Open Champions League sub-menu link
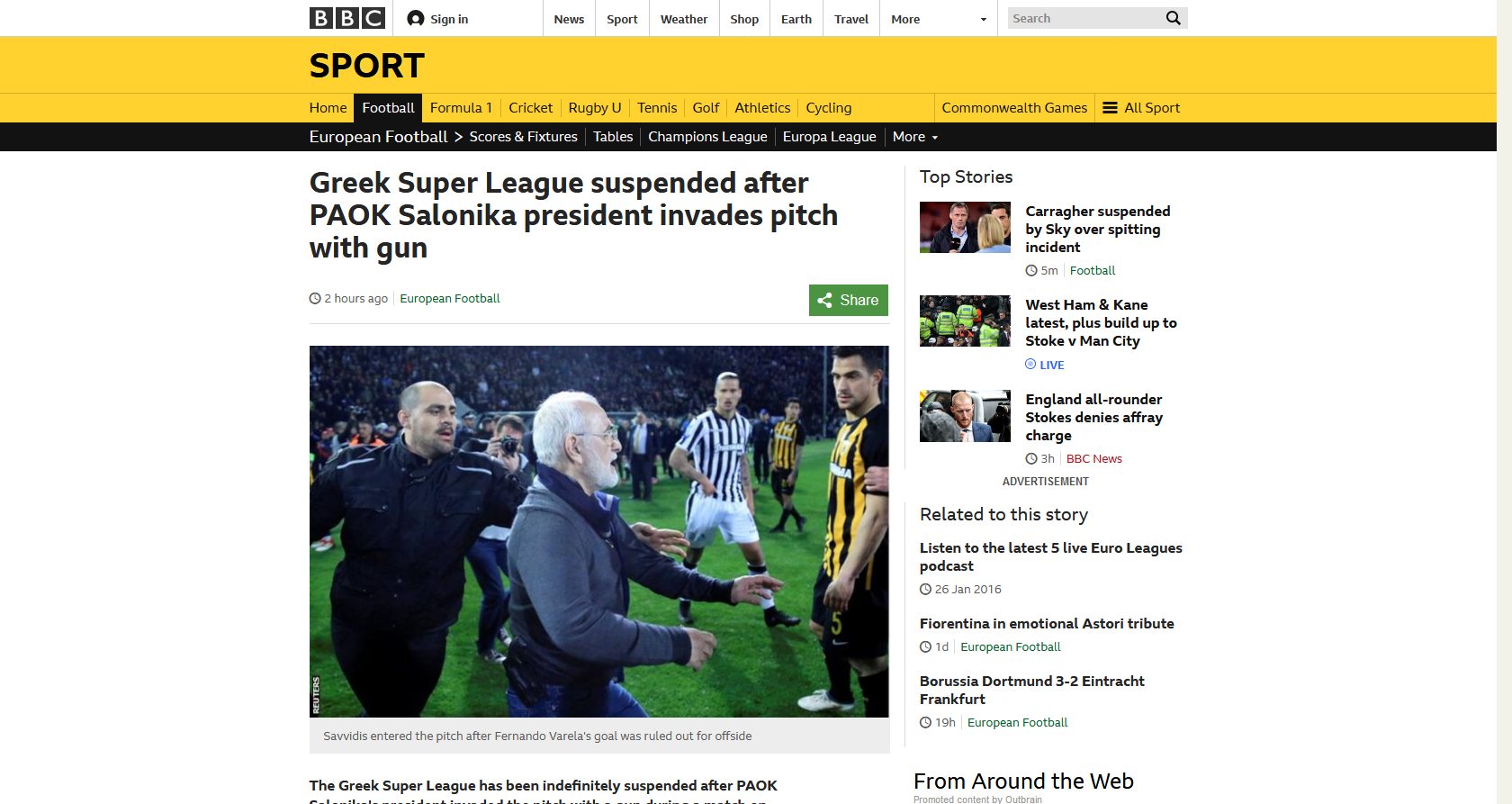This screenshot has width=1512, height=804. click(707, 137)
